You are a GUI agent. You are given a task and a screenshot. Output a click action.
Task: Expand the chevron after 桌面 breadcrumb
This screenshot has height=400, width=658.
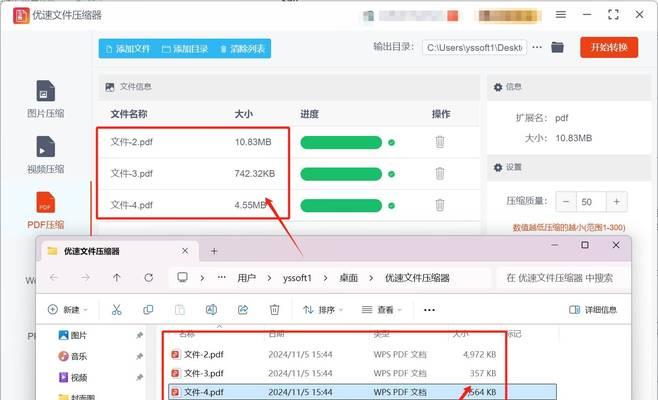tap(371, 278)
